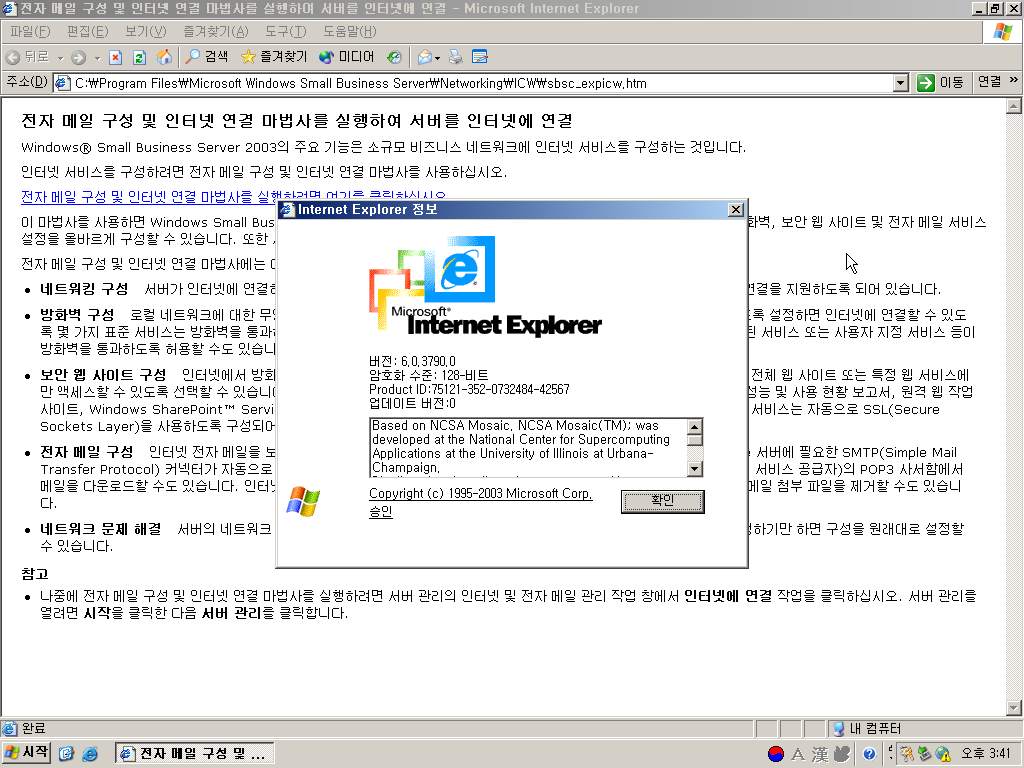Click the Korean IME taegeuk icon
This screenshot has width=1024, height=768.
[x=776, y=754]
